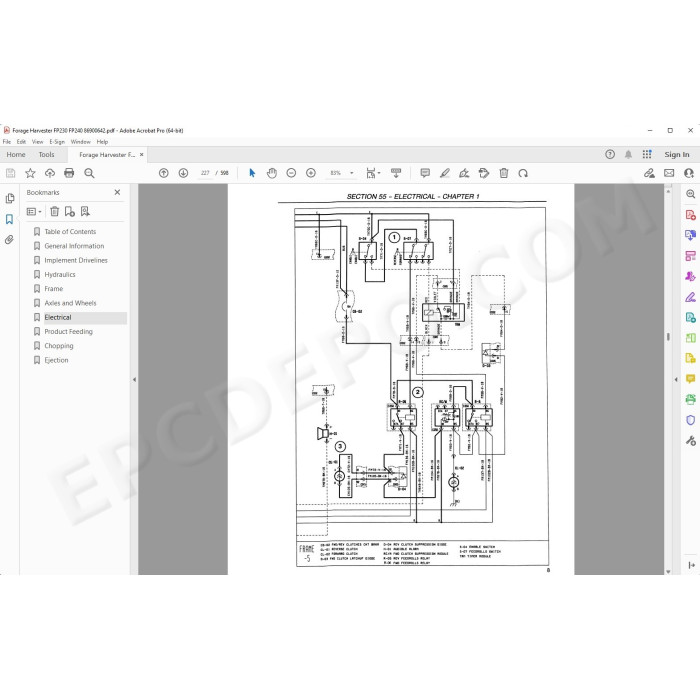Add the document to starred files
The image size is (700, 700).
(30, 173)
